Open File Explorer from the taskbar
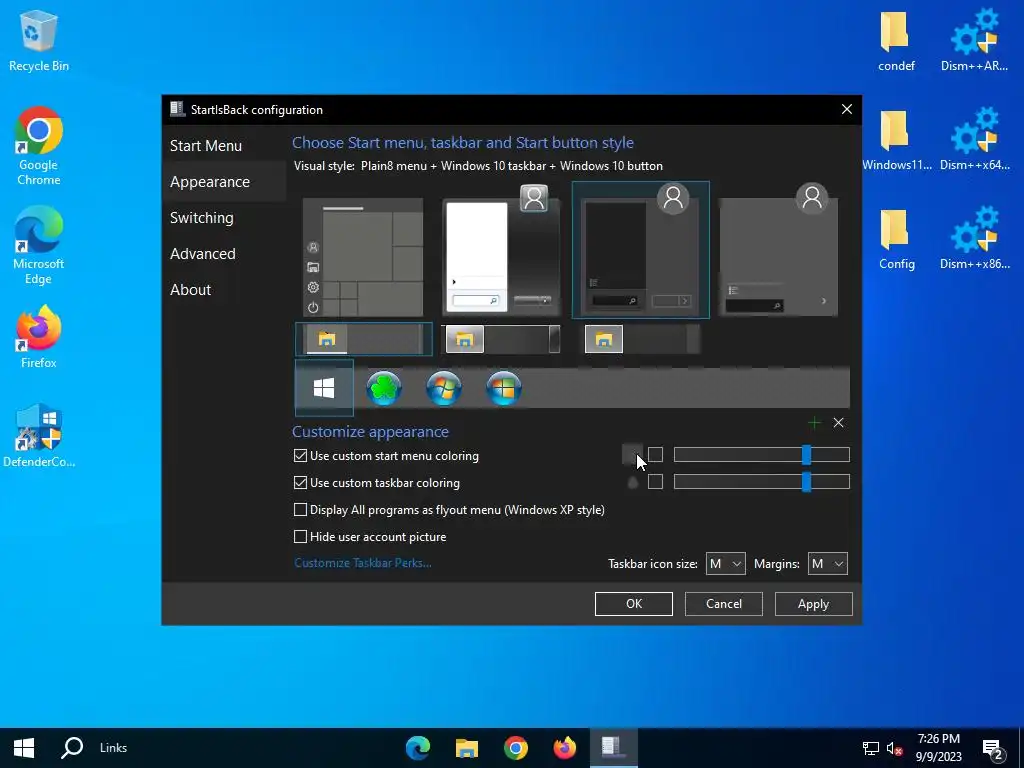The height and width of the screenshot is (768, 1024). [x=467, y=748]
